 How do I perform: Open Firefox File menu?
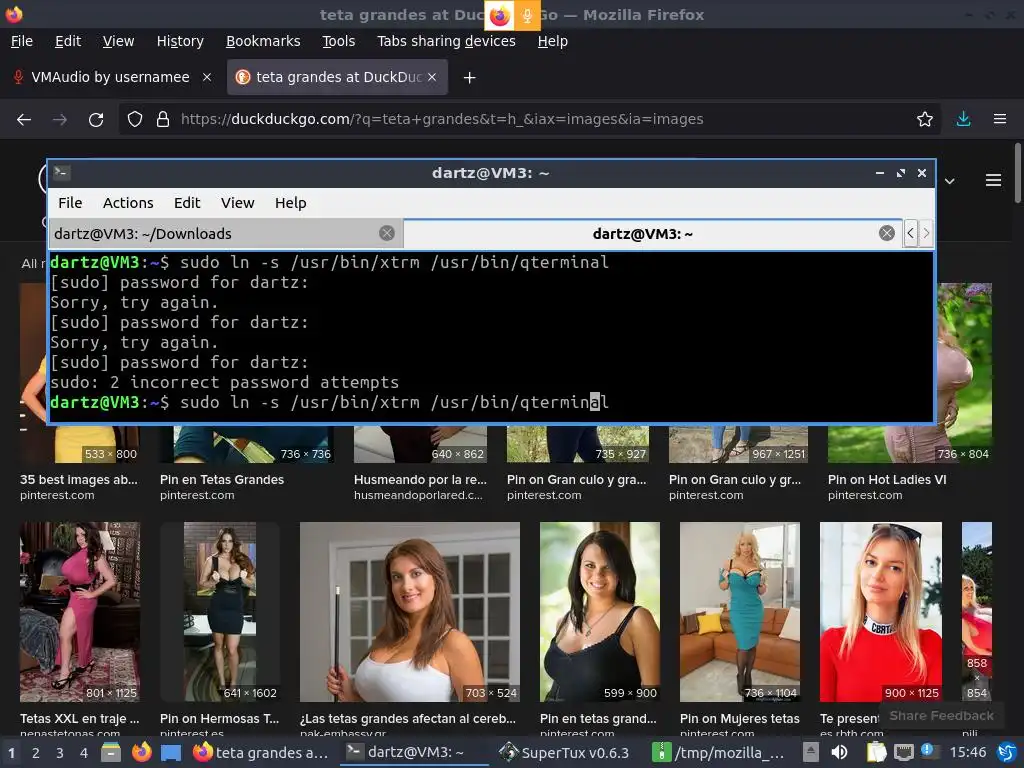click(x=22, y=41)
